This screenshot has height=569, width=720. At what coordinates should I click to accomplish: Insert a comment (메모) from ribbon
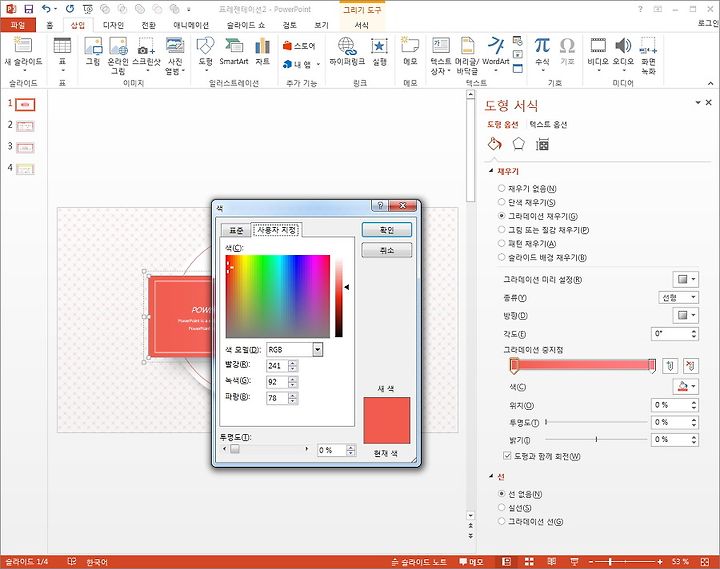click(x=410, y=51)
